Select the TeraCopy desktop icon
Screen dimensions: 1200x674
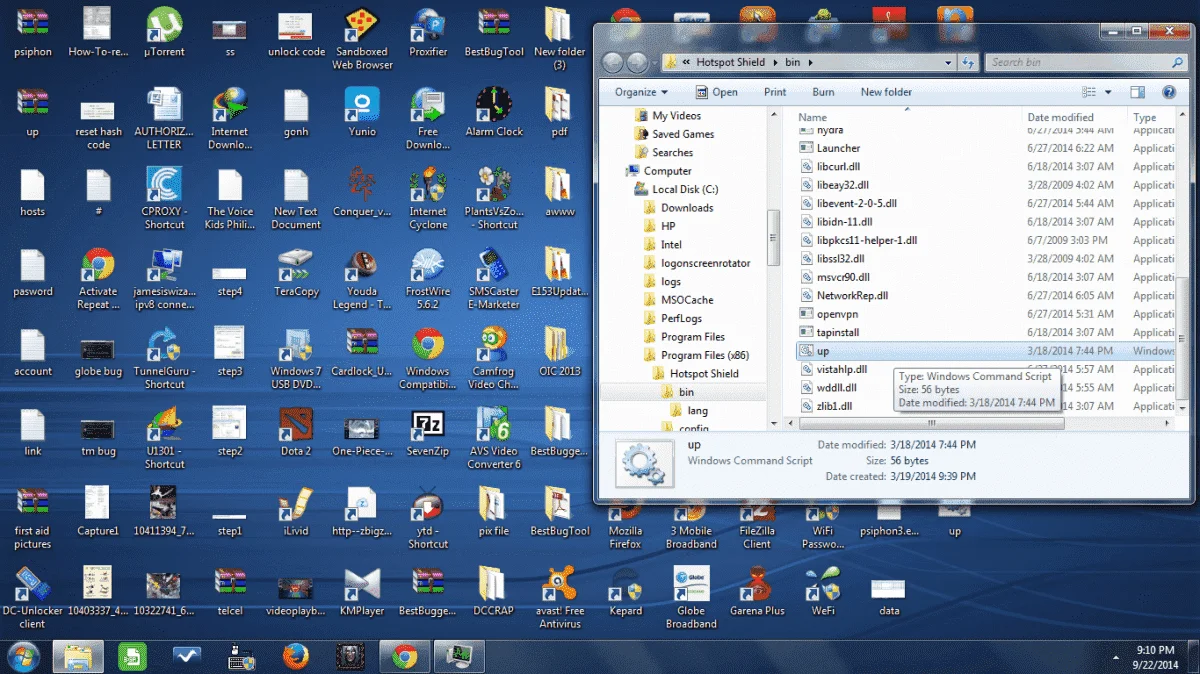point(296,271)
